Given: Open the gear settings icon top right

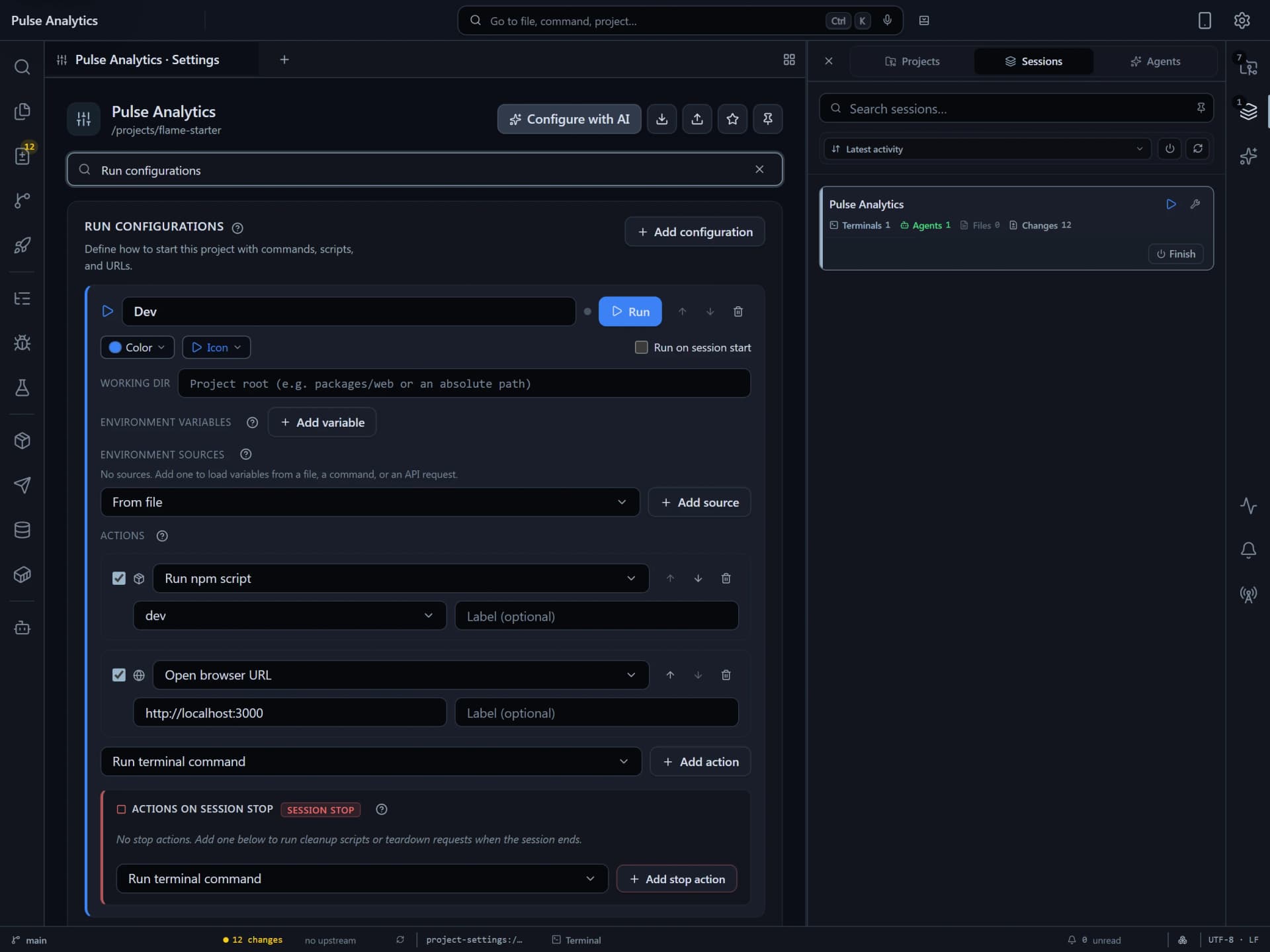Looking at the screenshot, I should (x=1242, y=21).
